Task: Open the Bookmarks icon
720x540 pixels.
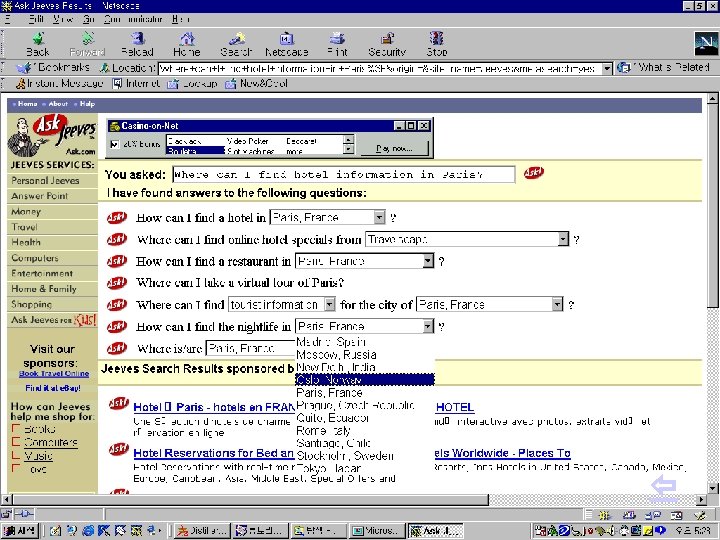Action: click(x=24, y=68)
